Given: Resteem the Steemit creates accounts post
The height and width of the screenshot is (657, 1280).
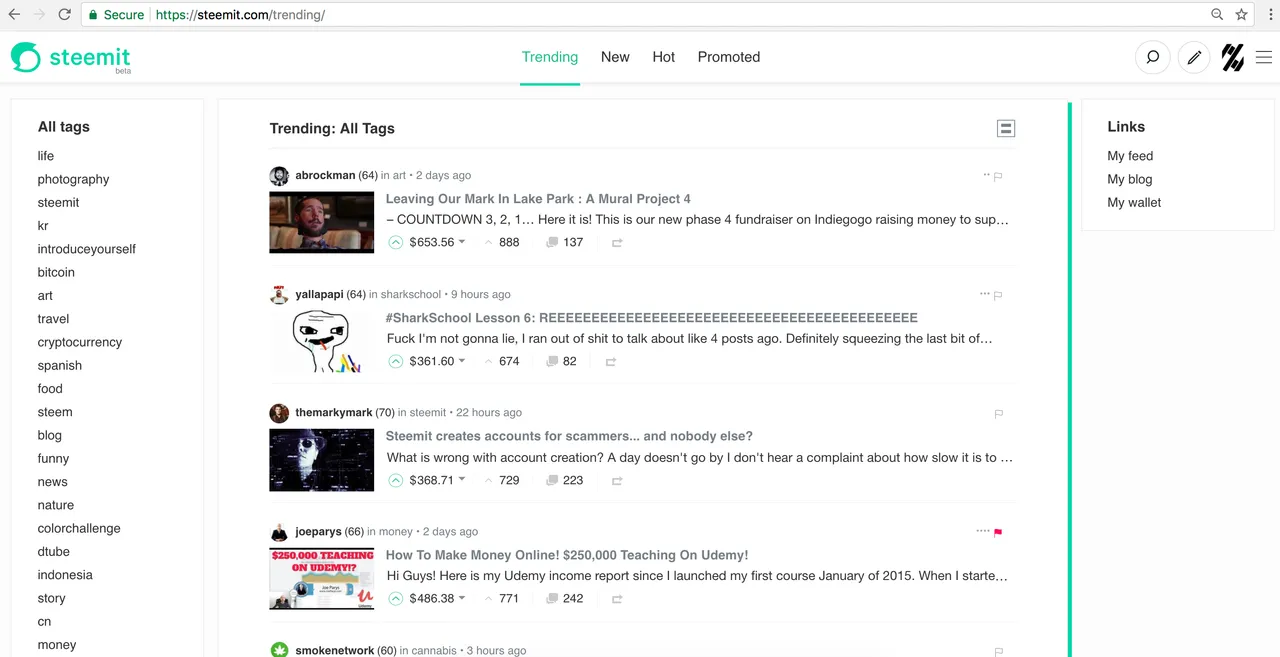Looking at the screenshot, I should tap(617, 481).
